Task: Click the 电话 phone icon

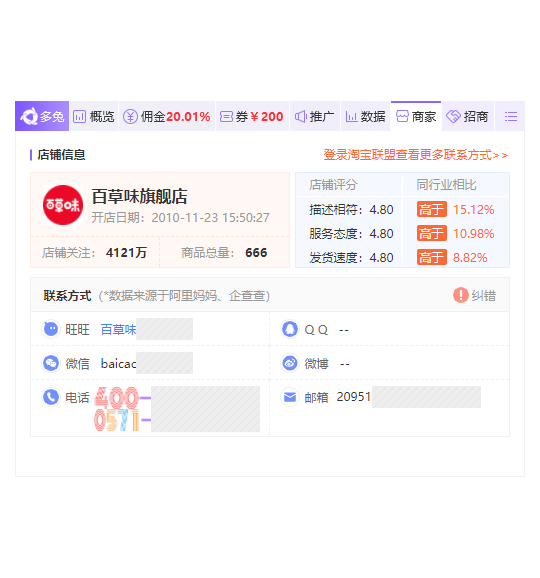Action: (x=51, y=397)
